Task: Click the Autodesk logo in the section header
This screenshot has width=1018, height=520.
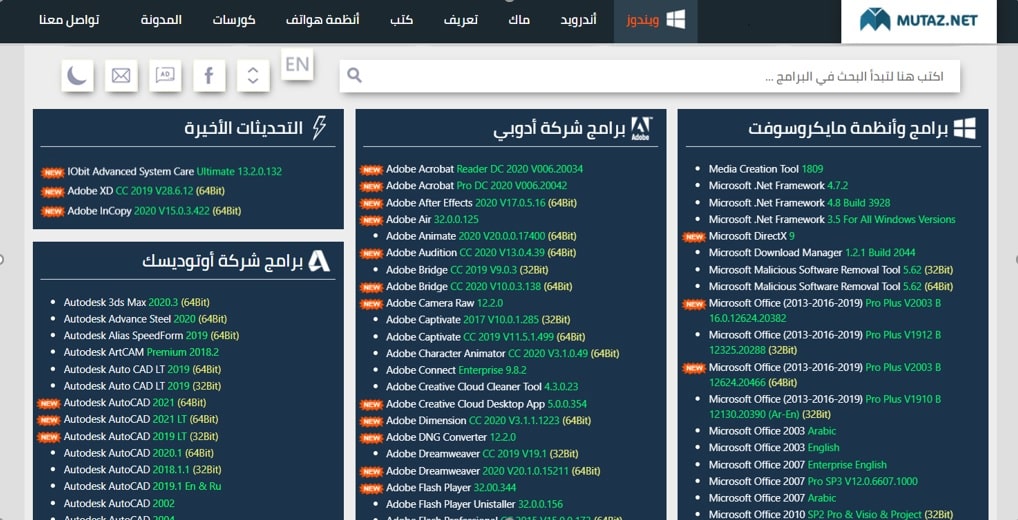Action: point(319,261)
